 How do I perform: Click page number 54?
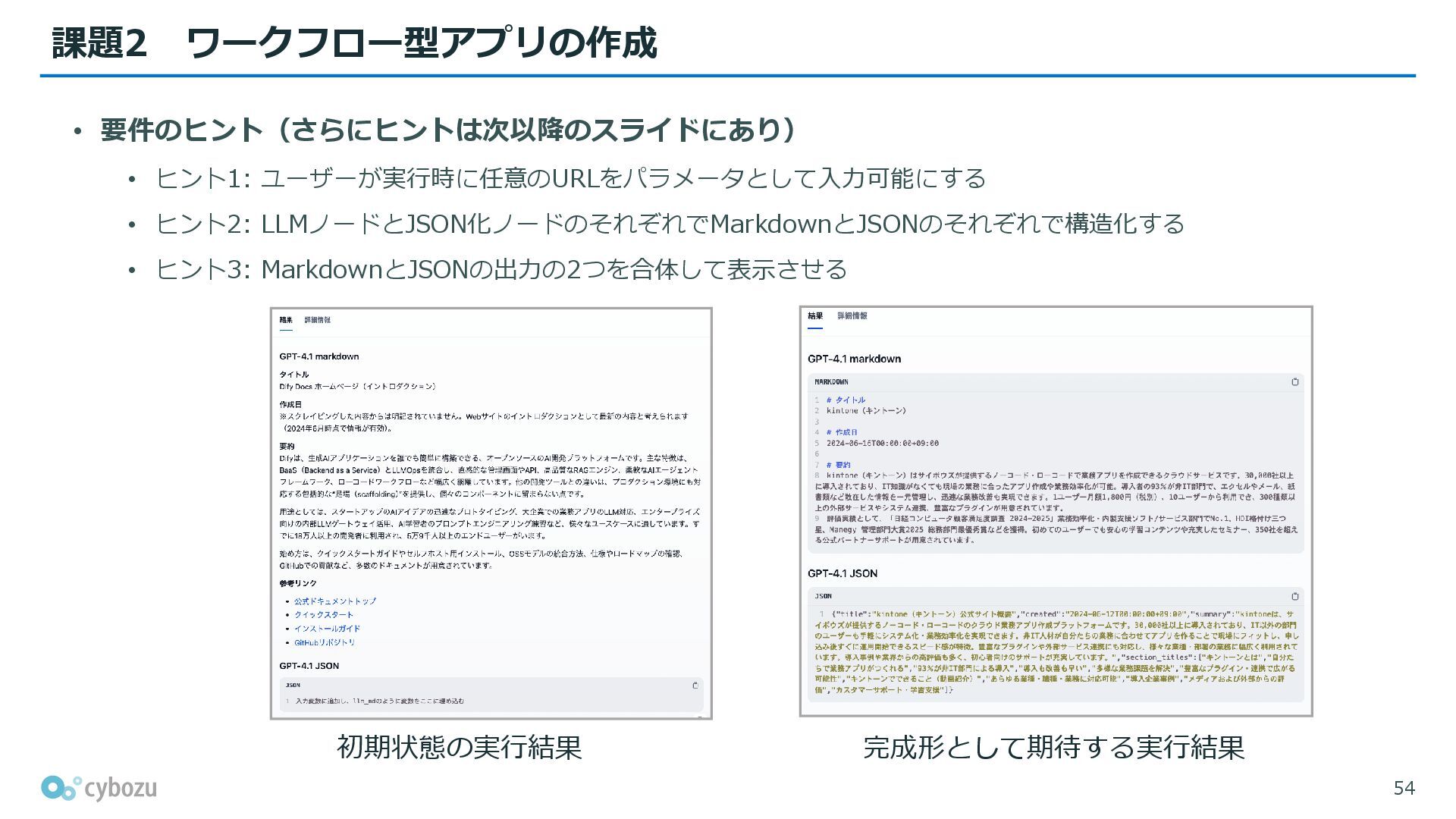point(1404,789)
